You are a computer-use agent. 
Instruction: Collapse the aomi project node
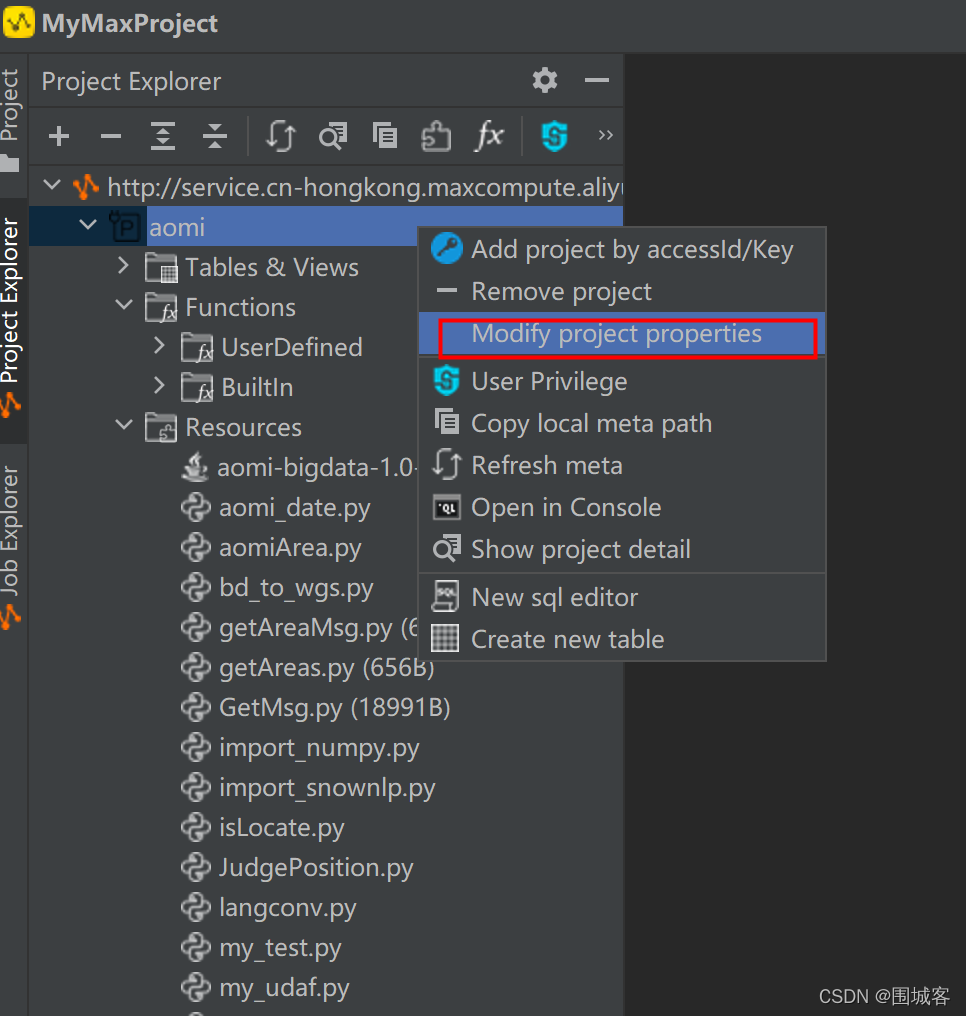point(87,225)
